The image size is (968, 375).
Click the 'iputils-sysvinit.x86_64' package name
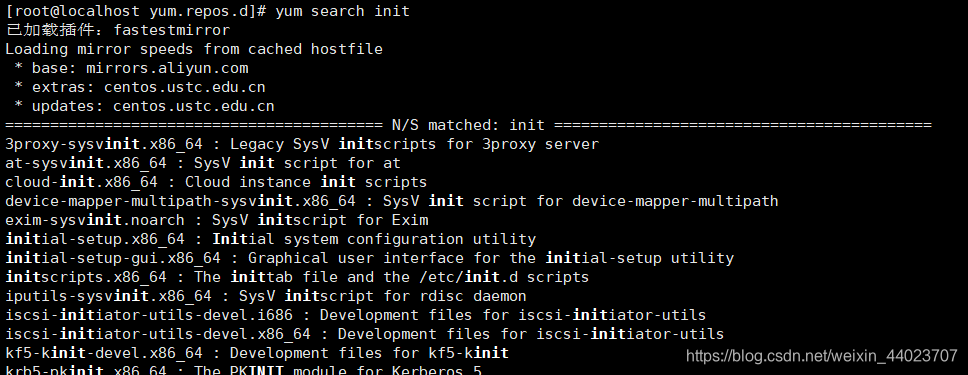(109, 296)
